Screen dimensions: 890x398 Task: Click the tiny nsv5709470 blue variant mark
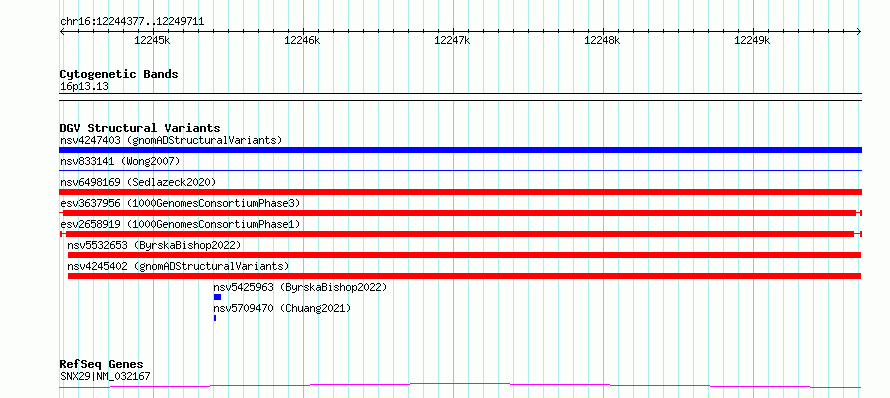(x=215, y=318)
